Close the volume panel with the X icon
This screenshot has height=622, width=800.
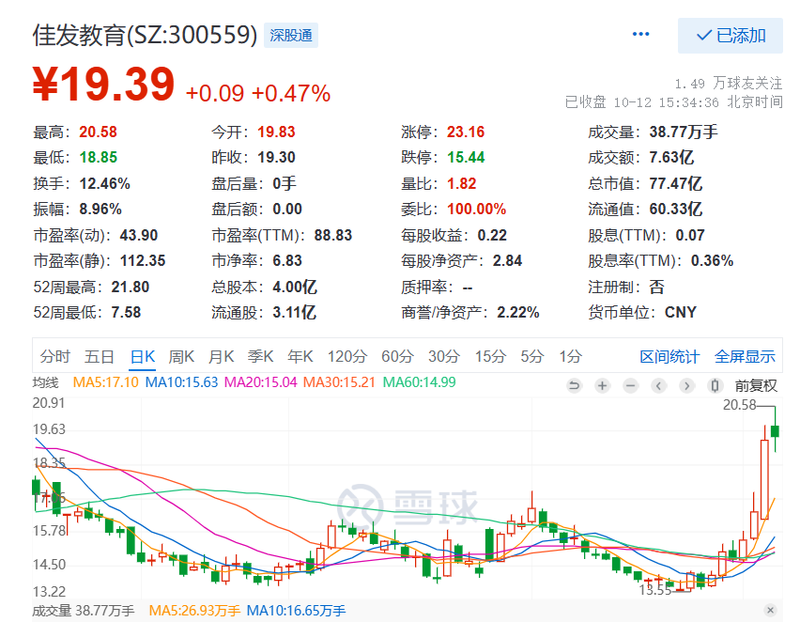point(770,610)
